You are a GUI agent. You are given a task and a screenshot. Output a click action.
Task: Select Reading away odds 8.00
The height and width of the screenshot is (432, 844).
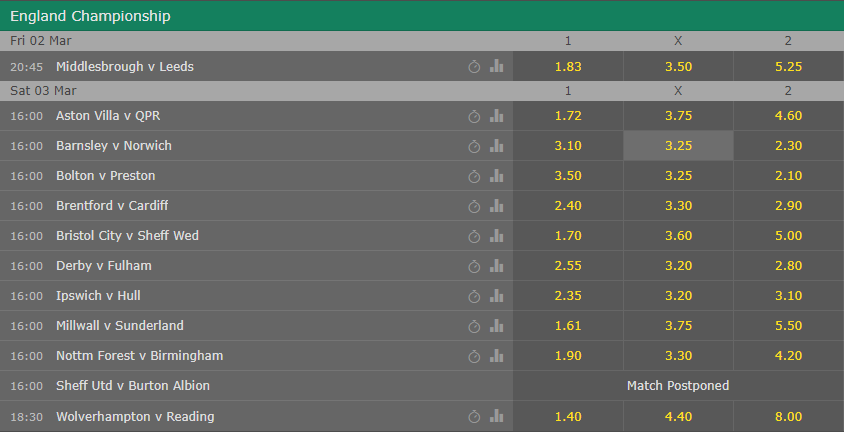[x=789, y=416]
